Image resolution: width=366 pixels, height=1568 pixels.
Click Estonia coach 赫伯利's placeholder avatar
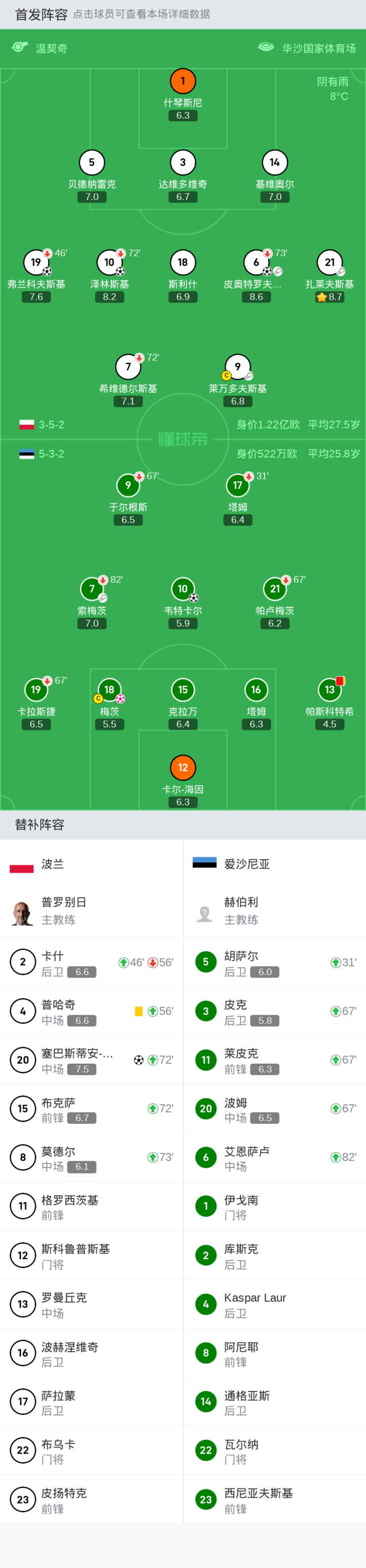coord(205,913)
